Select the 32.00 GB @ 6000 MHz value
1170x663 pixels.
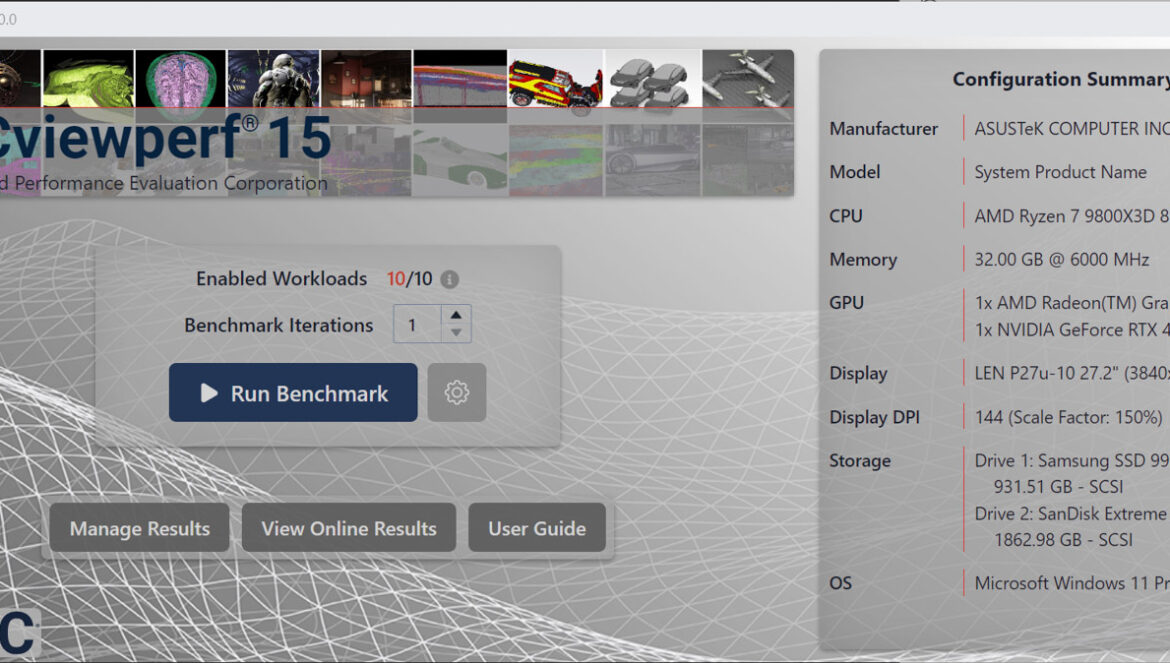[x=1062, y=260]
